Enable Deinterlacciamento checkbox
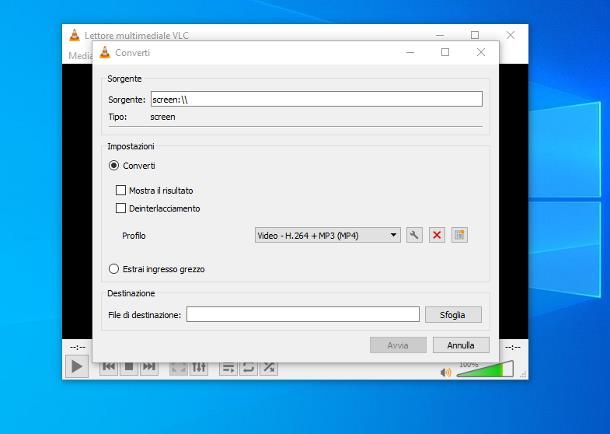 click(121, 208)
